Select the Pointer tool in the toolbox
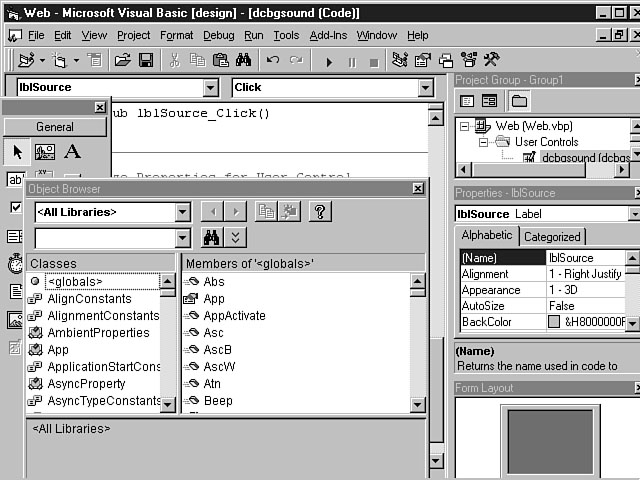Image resolution: width=640 pixels, height=480 pixels. click(x=17, y=152)
